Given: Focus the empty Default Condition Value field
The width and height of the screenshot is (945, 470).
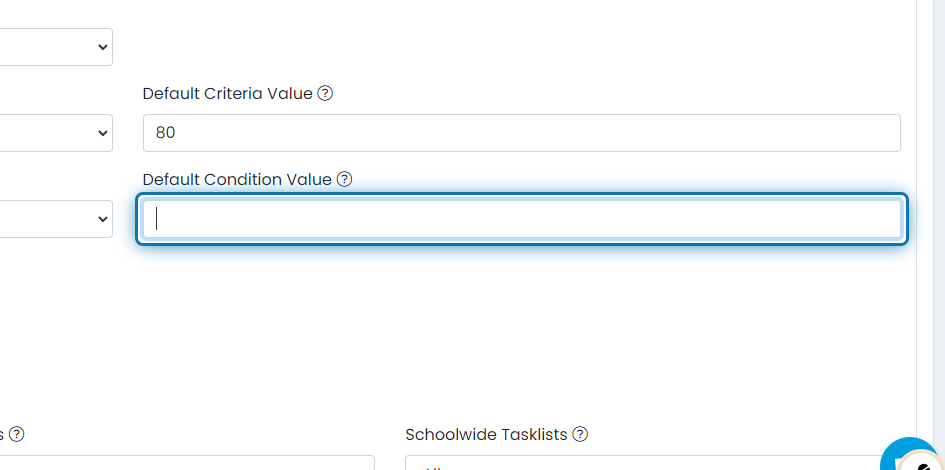Looking at the screenshot, I should tap(520, 219).
